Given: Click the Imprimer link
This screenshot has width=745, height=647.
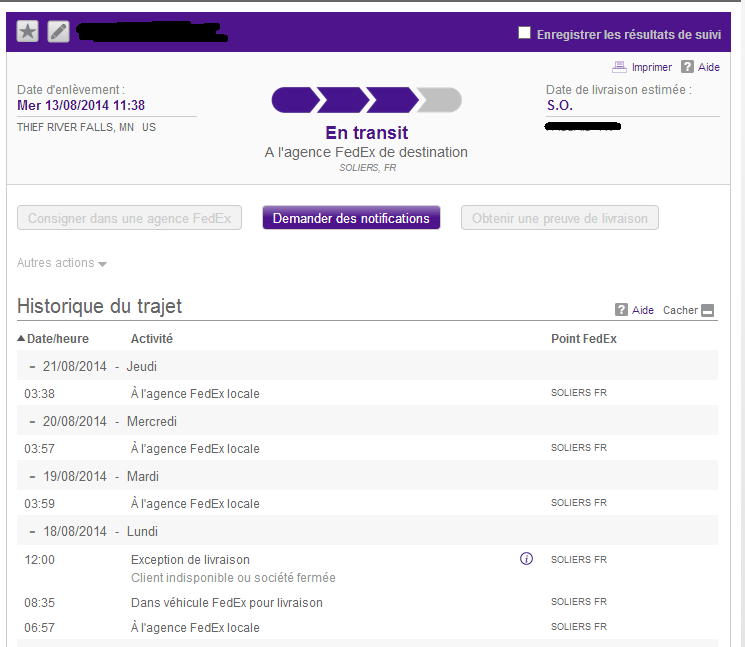Looking at the screenshot, I should coord(651,67).
